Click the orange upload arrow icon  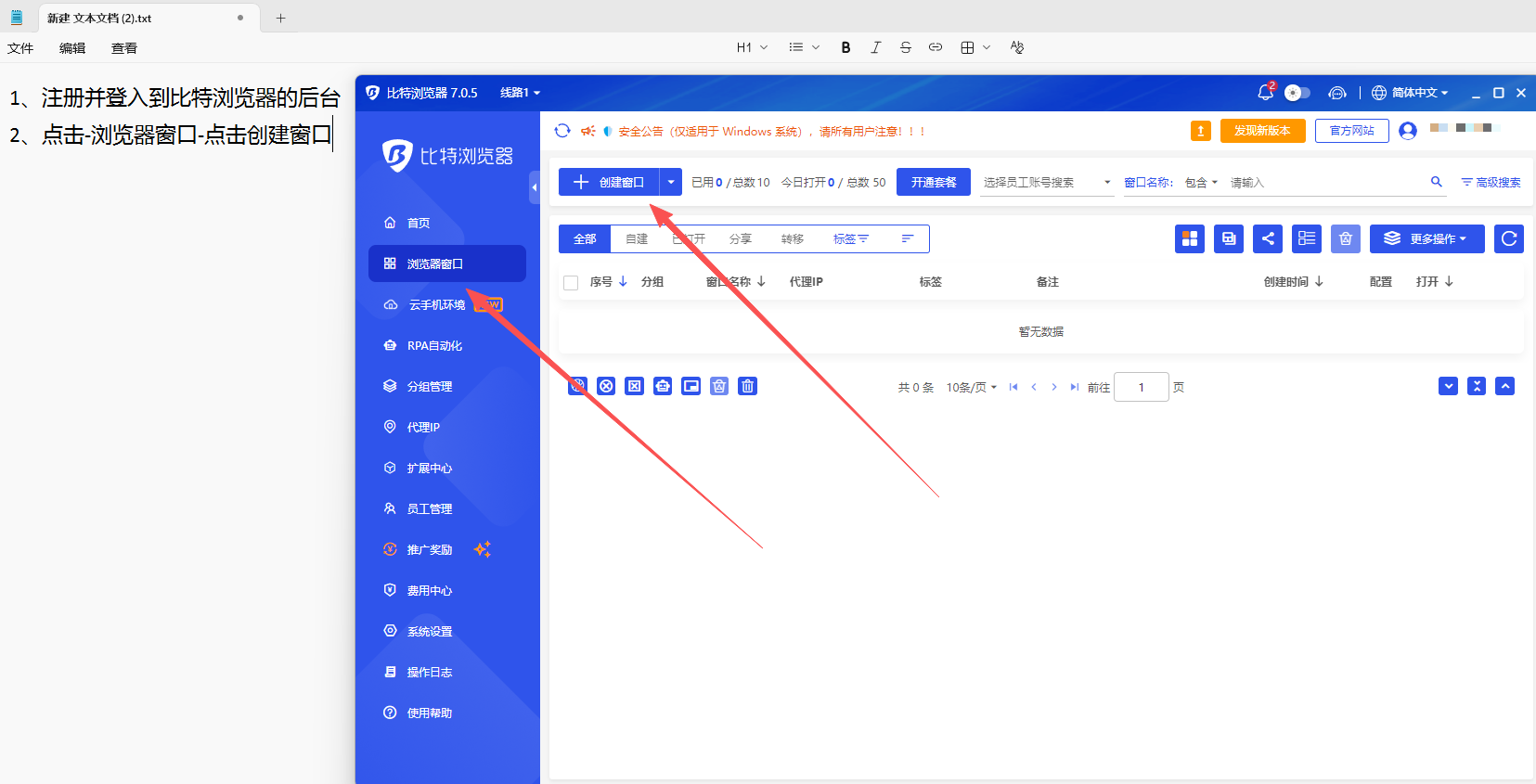click(1201, 131)
